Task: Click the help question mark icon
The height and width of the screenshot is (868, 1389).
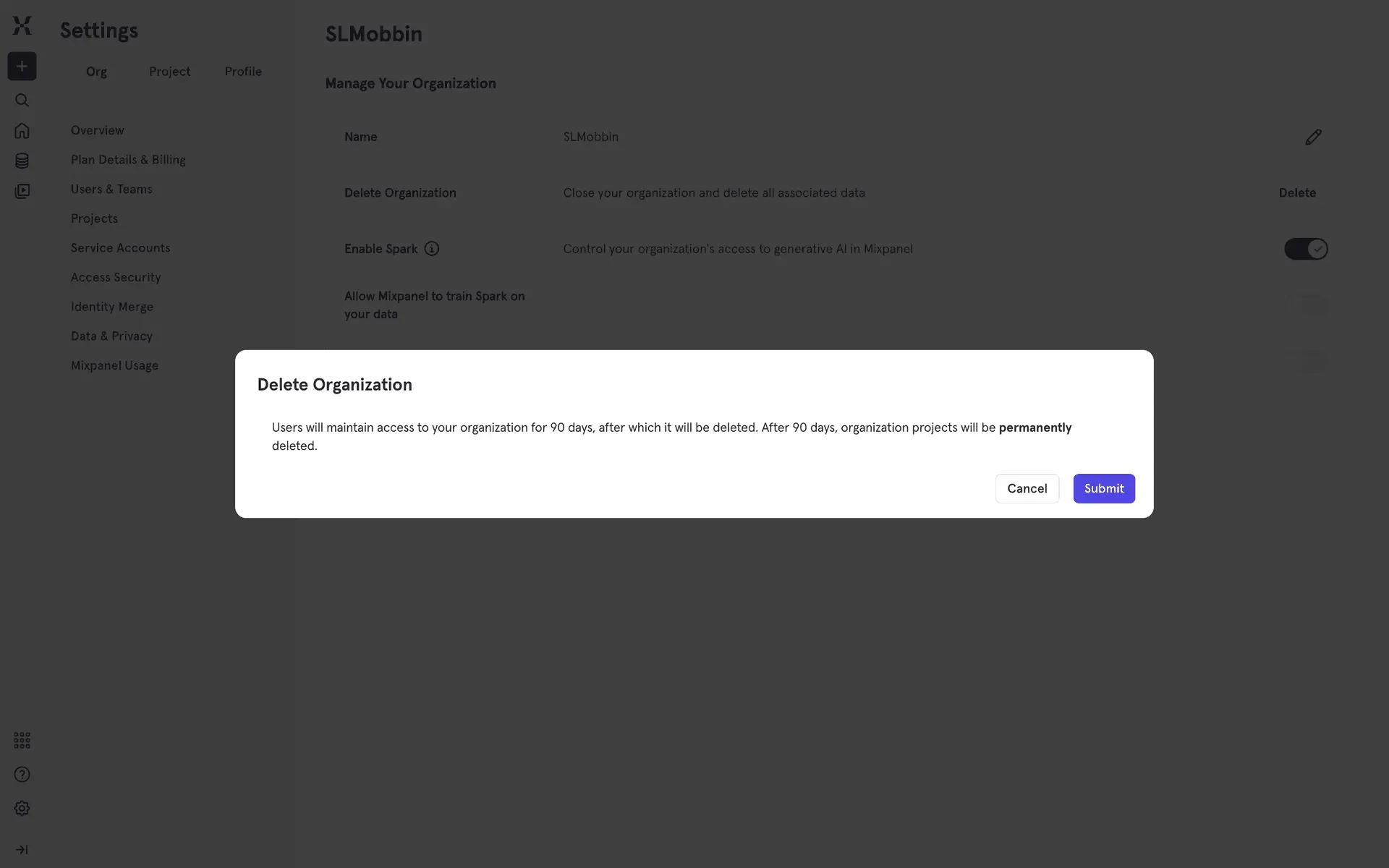Action: tap(22, 775)
